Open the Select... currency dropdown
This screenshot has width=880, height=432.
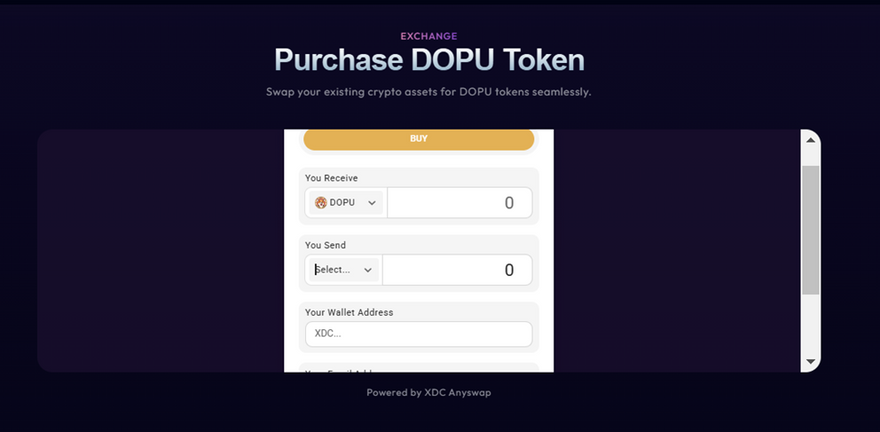click(343, 270)
